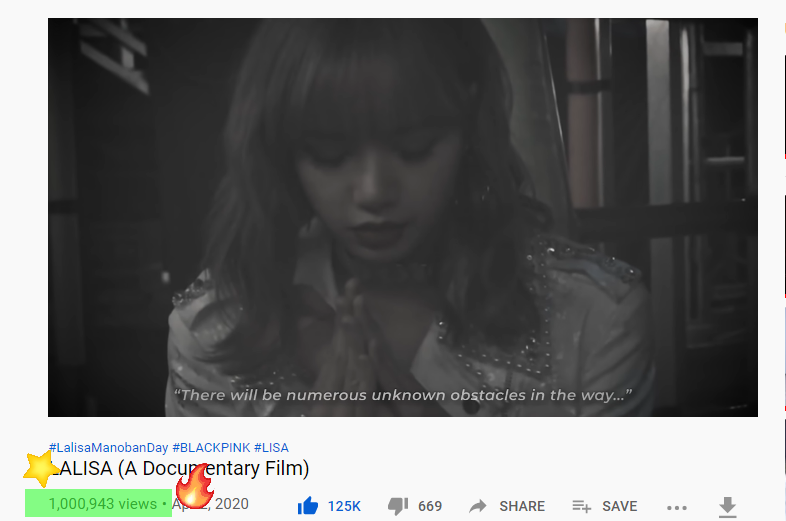
Task: Open the three-dot more actions menu
Action: [677, 507]
